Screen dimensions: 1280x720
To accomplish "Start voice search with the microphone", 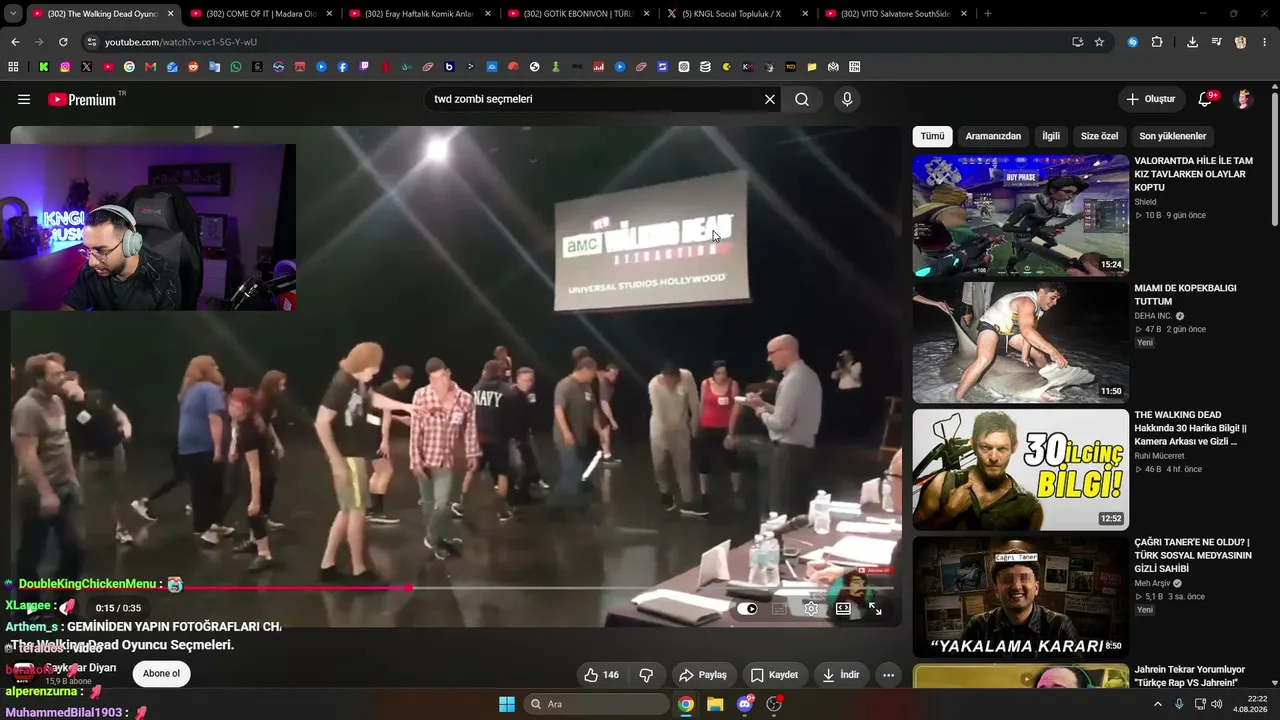I will [847, 99].
